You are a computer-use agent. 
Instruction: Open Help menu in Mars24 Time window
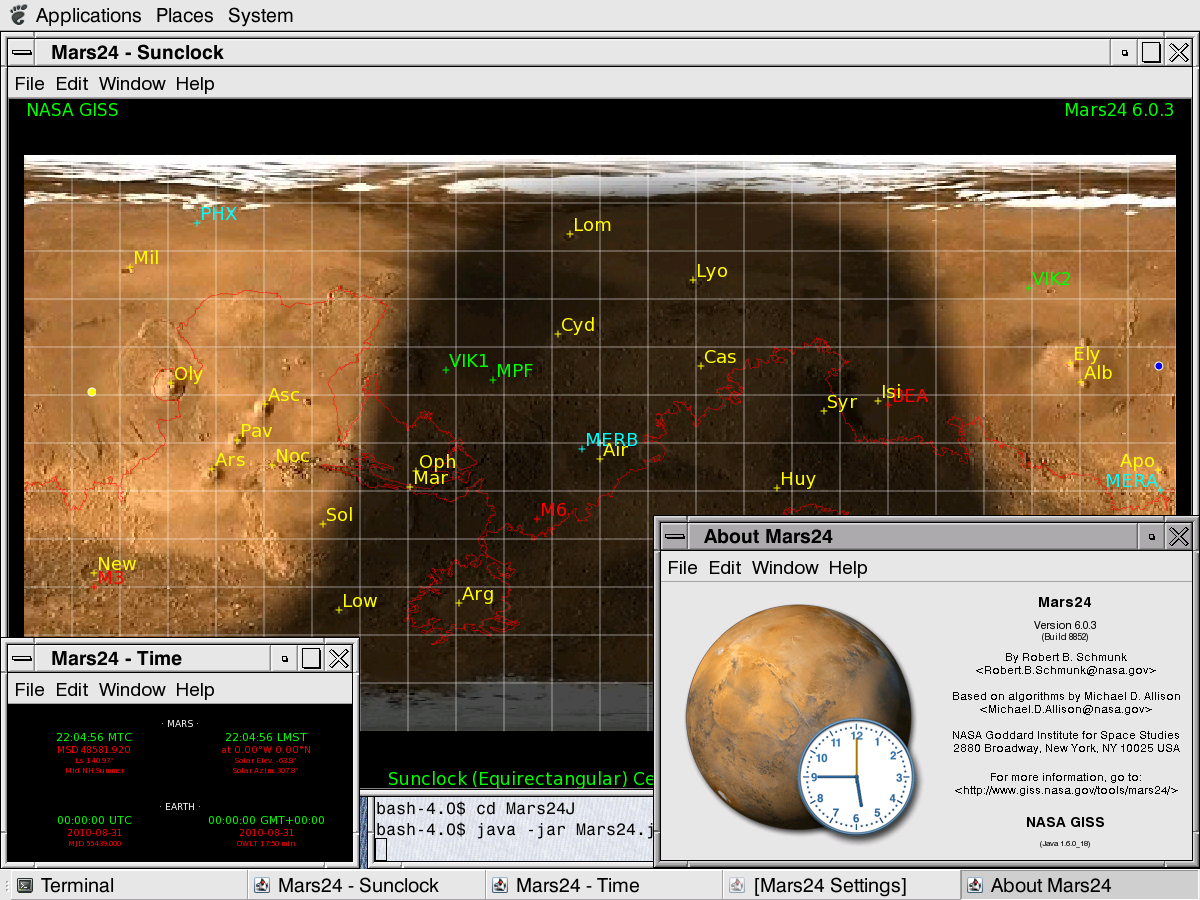coord(195,690)
